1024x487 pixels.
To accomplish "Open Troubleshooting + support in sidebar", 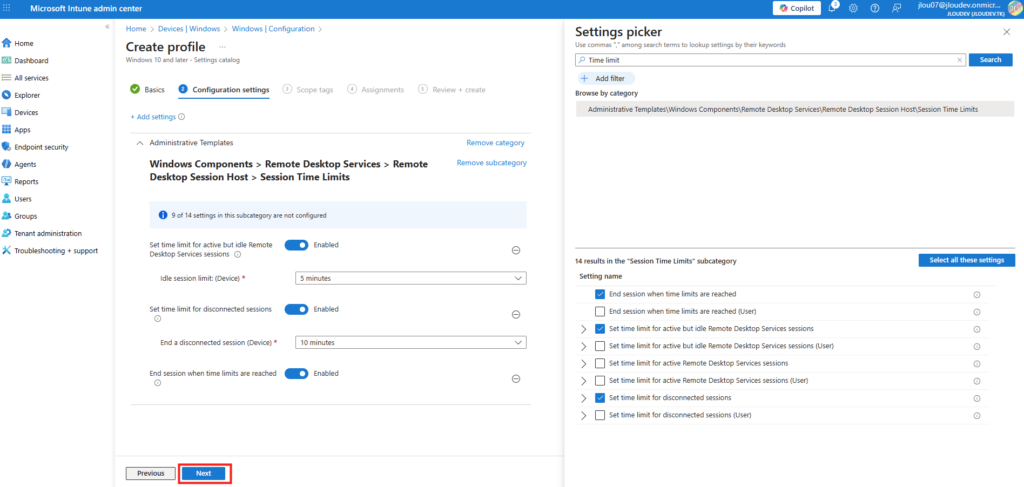I will pyautogui.click(x=56, y=250).
